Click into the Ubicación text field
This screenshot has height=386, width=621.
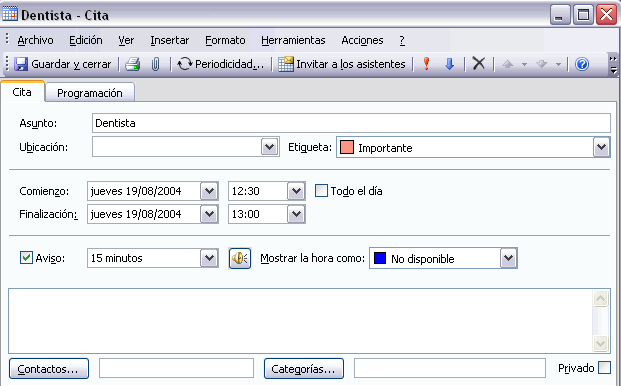point(177,147)
